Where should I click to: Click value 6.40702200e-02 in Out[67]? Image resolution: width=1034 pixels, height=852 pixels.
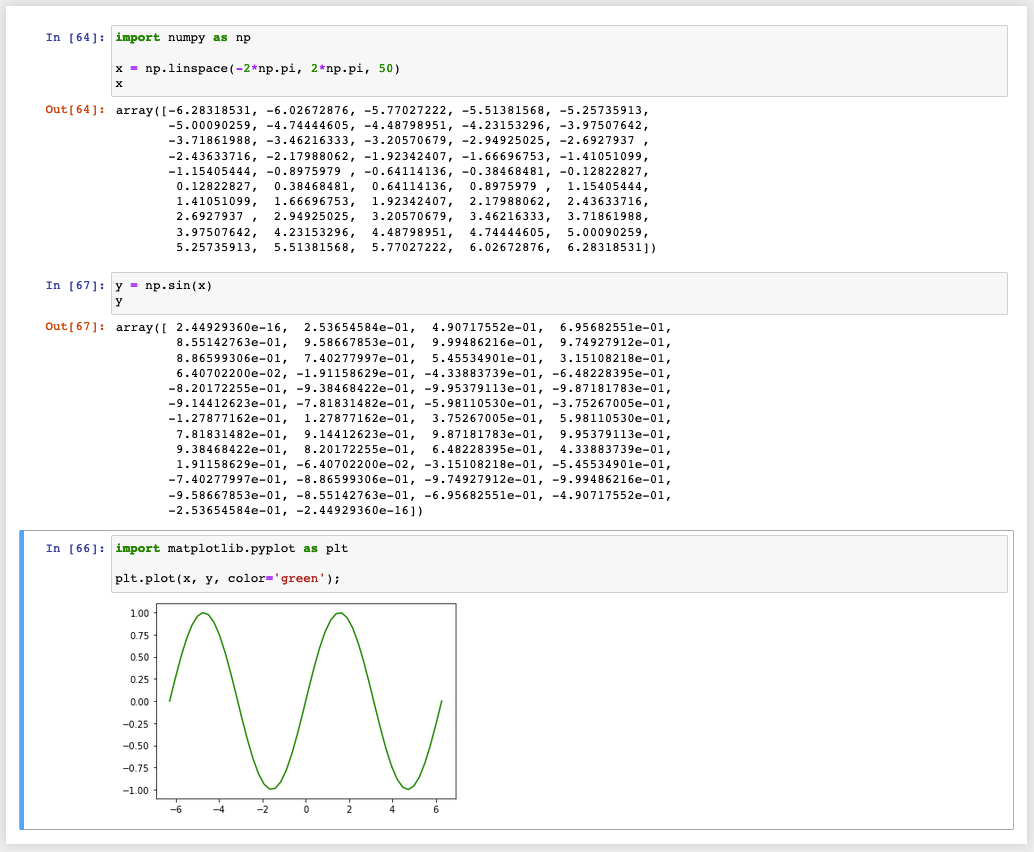(228, 373)
